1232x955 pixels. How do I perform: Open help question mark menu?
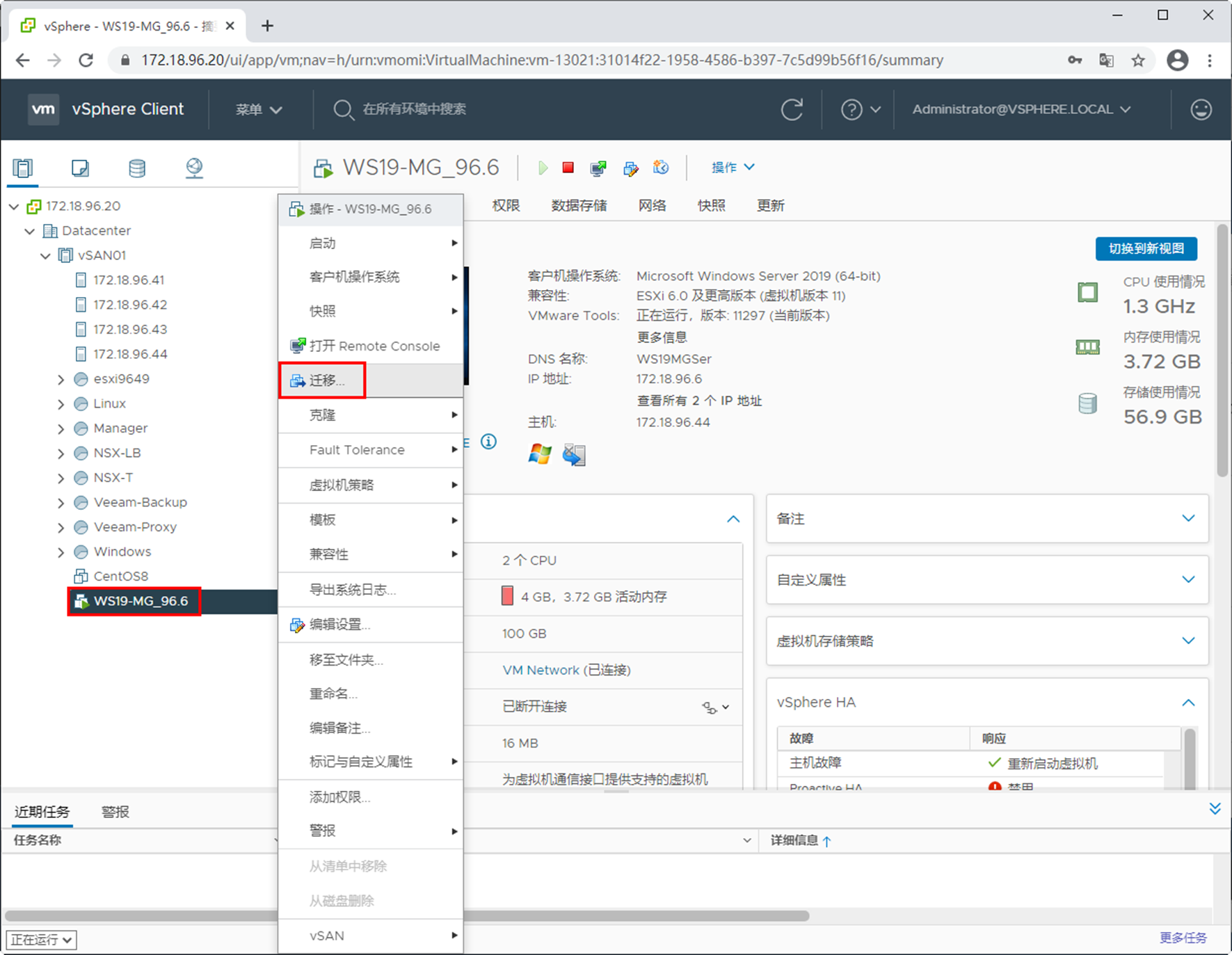861,109
